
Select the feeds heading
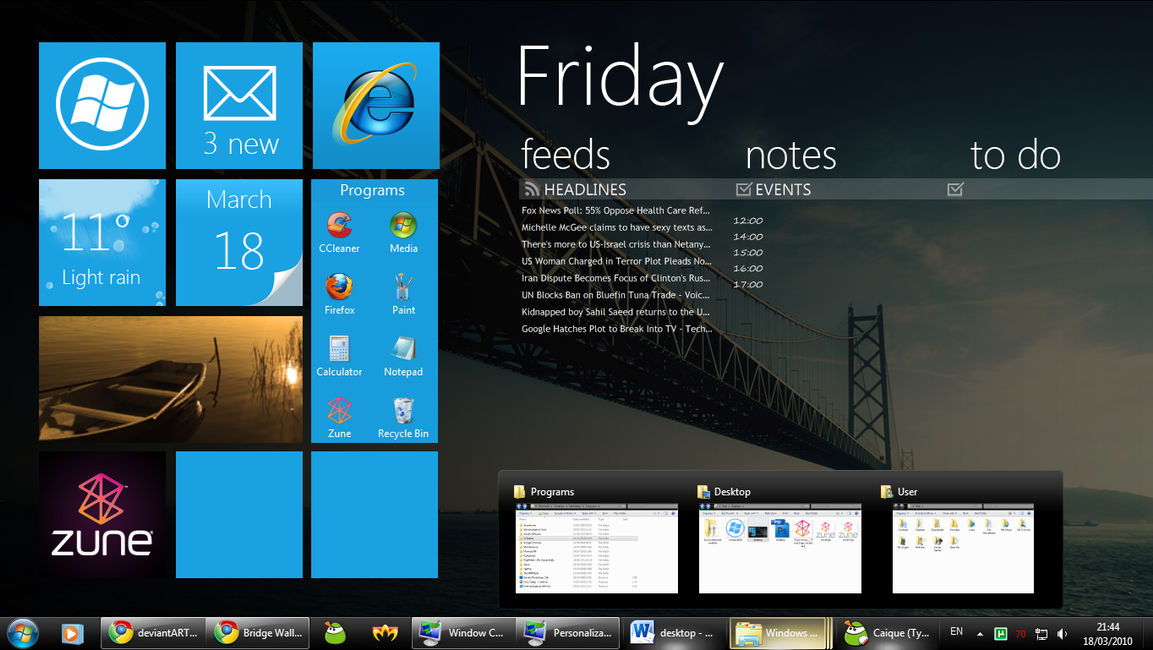pyautogui.click(x=565, y=155)
